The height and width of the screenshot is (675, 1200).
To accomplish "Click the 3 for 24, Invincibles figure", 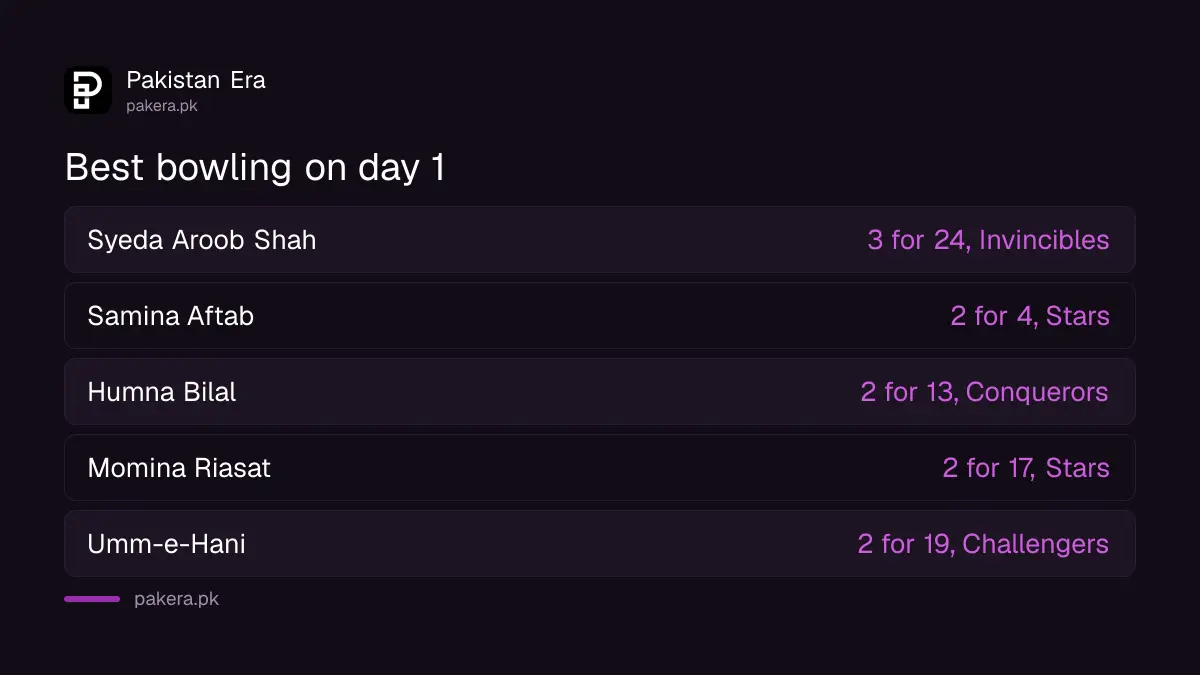I will pos(988,240).
